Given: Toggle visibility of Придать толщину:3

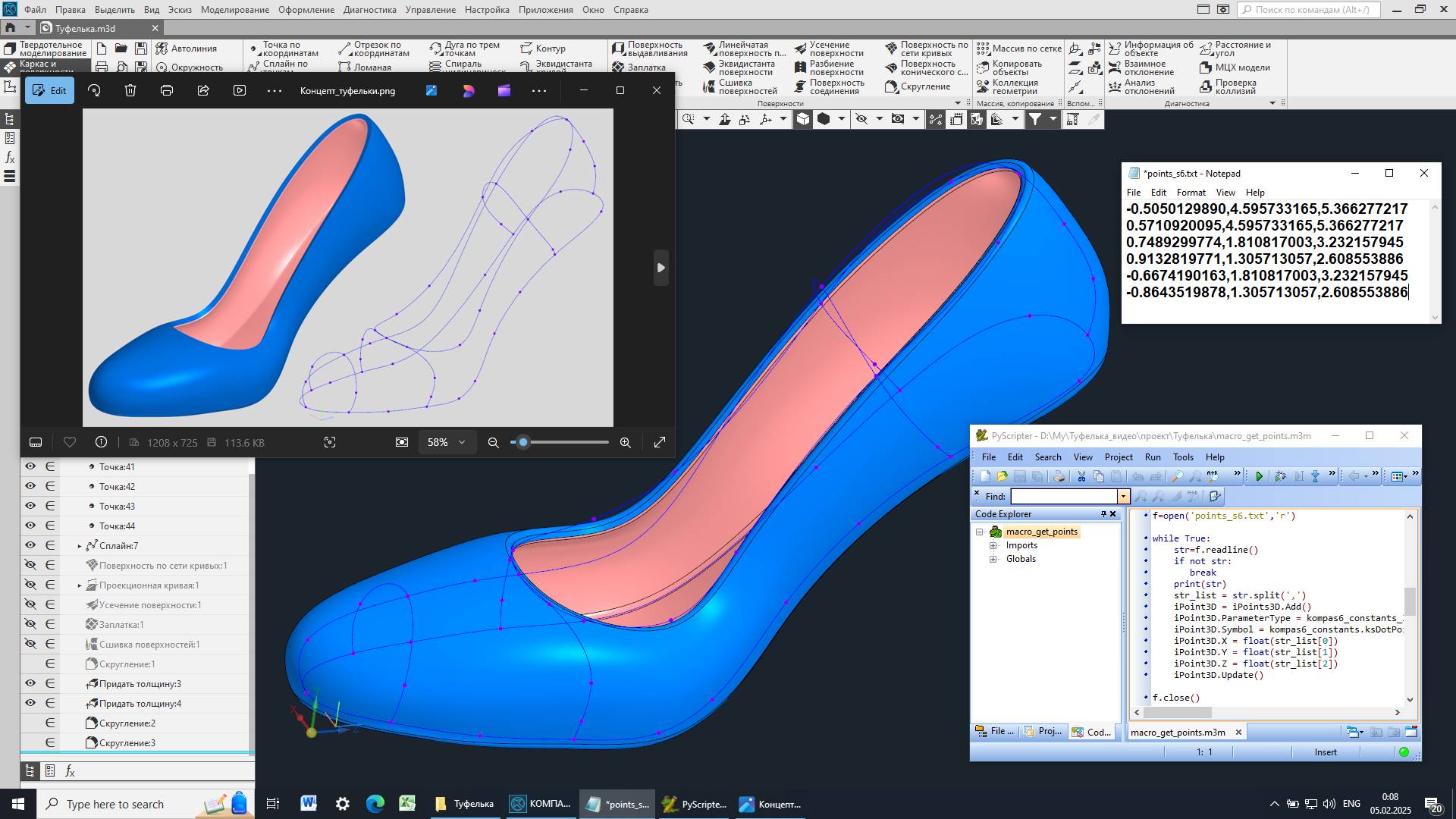Looking at the screenshot, I should click(x=30, y=683).
